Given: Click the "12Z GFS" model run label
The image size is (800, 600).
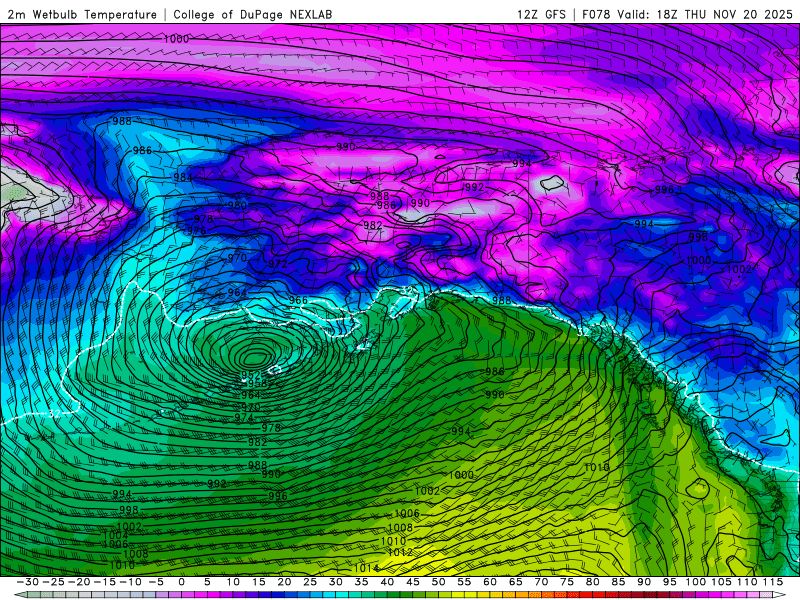Looking at the screenshot, I should point(541,15).
